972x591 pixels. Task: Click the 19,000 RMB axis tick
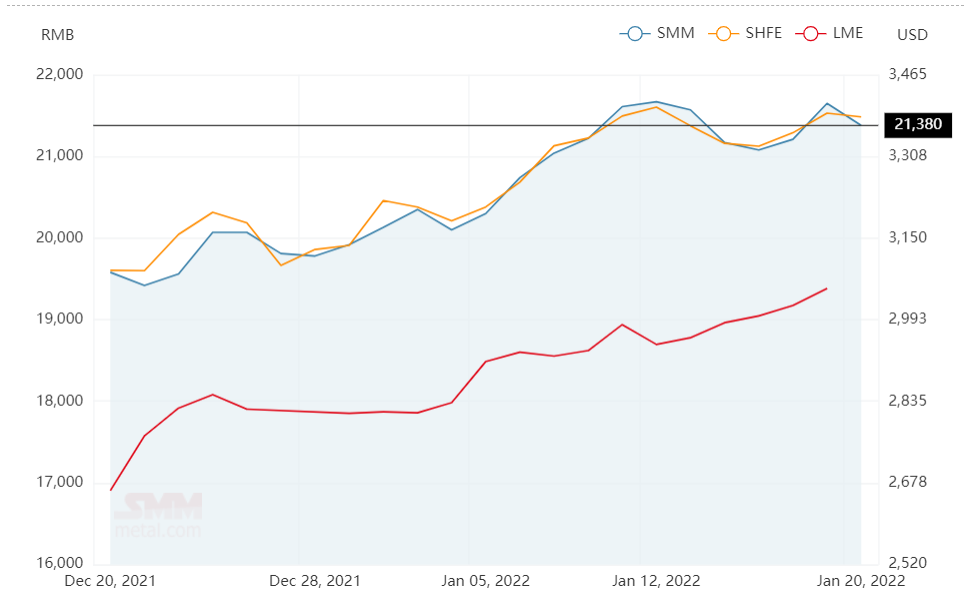[60, 318]
